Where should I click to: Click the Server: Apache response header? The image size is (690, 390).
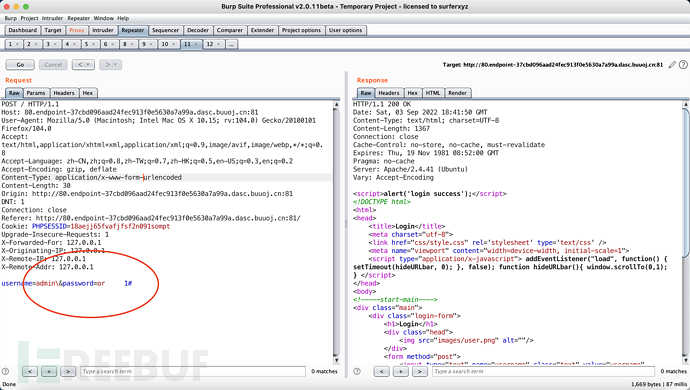[x=411, y=169]
